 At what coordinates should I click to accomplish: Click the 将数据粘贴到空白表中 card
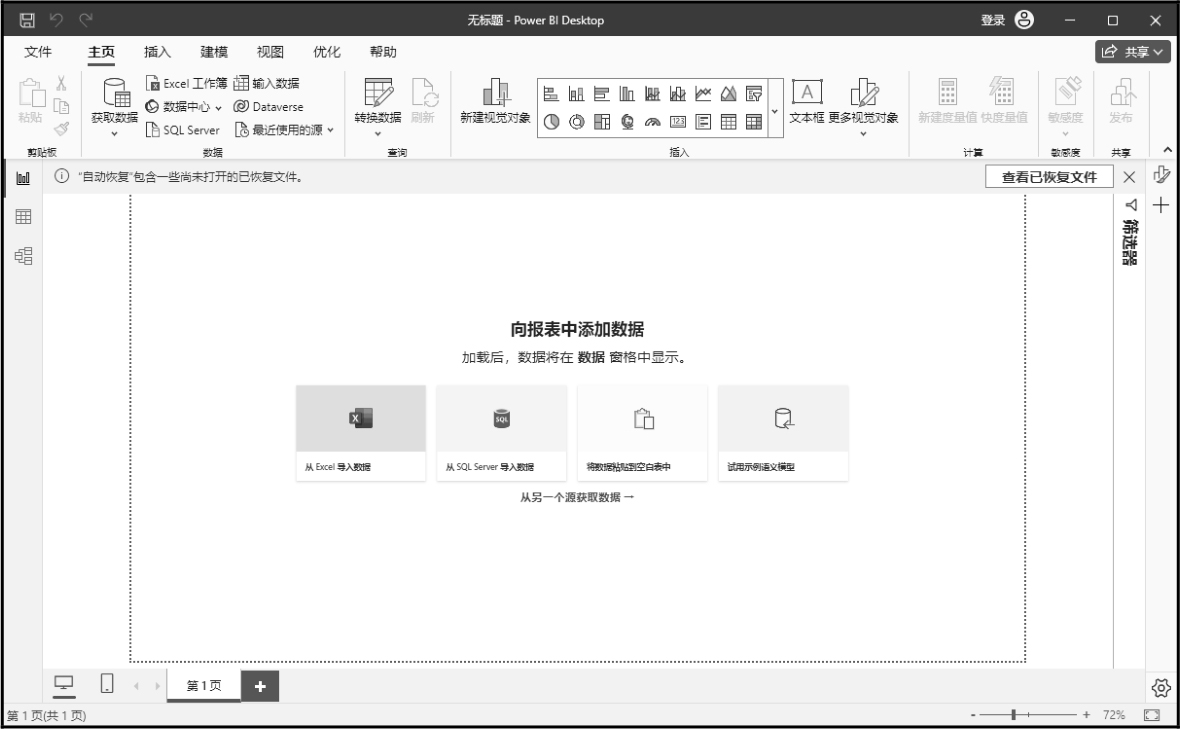point(642,433)
